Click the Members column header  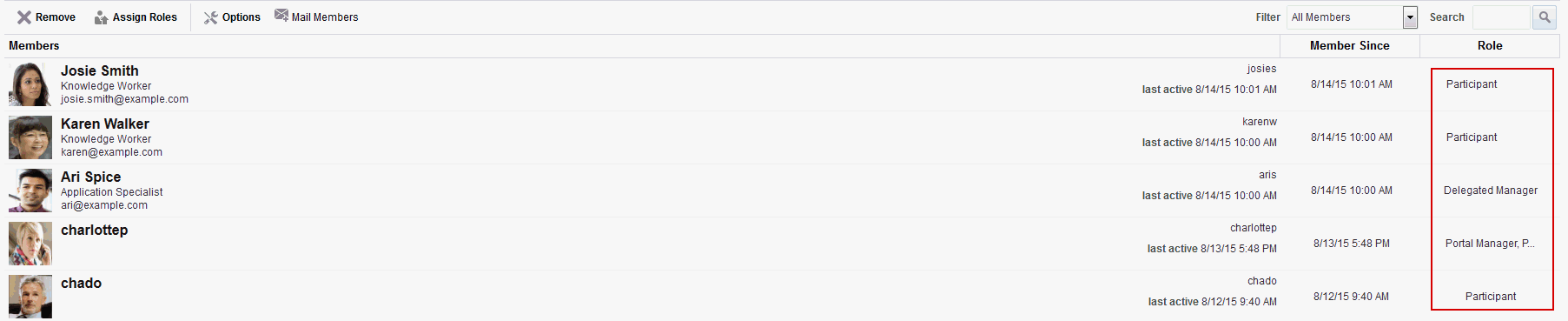(34, 46)
